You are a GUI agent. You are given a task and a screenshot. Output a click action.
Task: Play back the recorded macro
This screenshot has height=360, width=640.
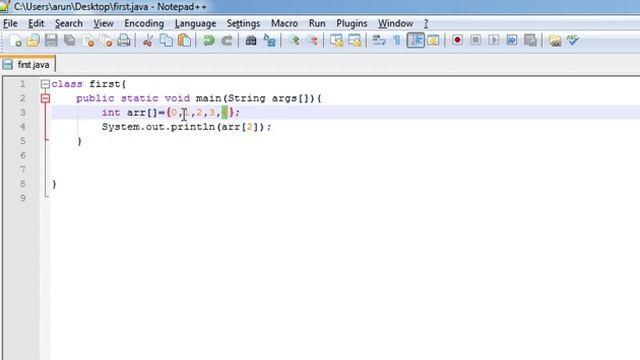point(494,40)
